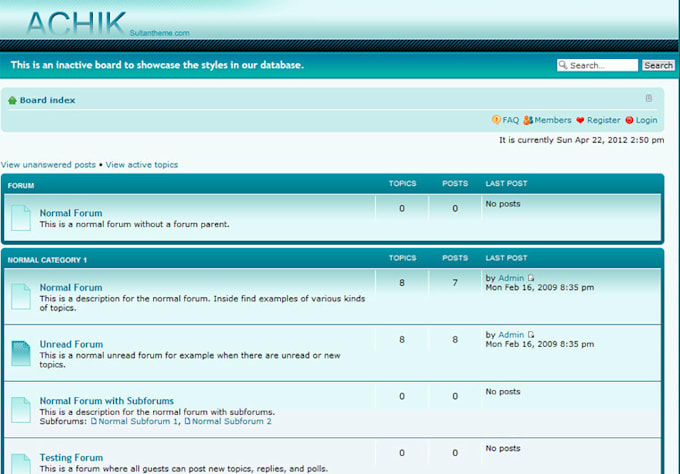
Task: Open the Members list link
Action: point(552,120)
